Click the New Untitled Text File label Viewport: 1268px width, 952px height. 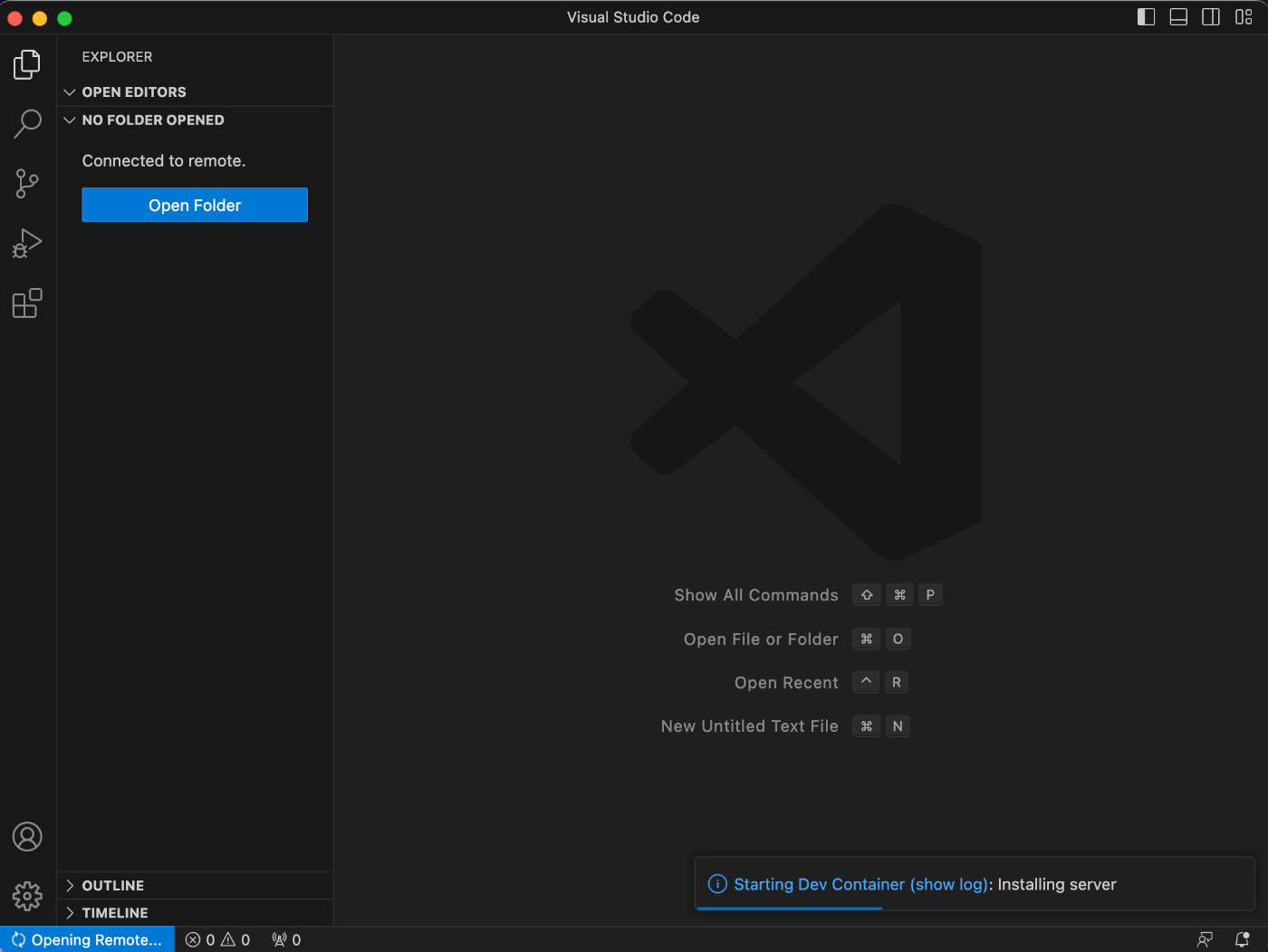(750, 726)
